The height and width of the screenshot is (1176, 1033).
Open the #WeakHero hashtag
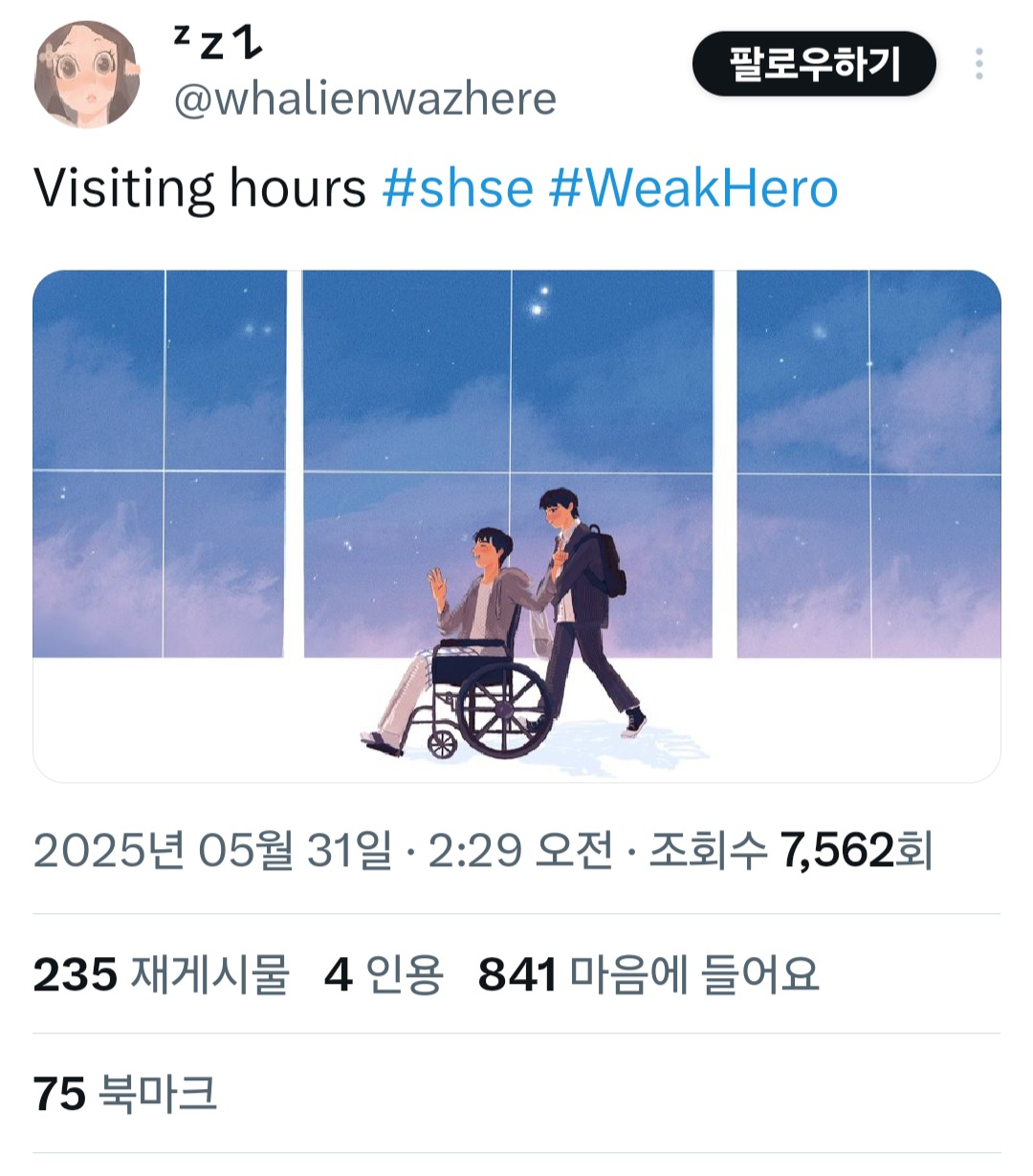tap(693, 187)
